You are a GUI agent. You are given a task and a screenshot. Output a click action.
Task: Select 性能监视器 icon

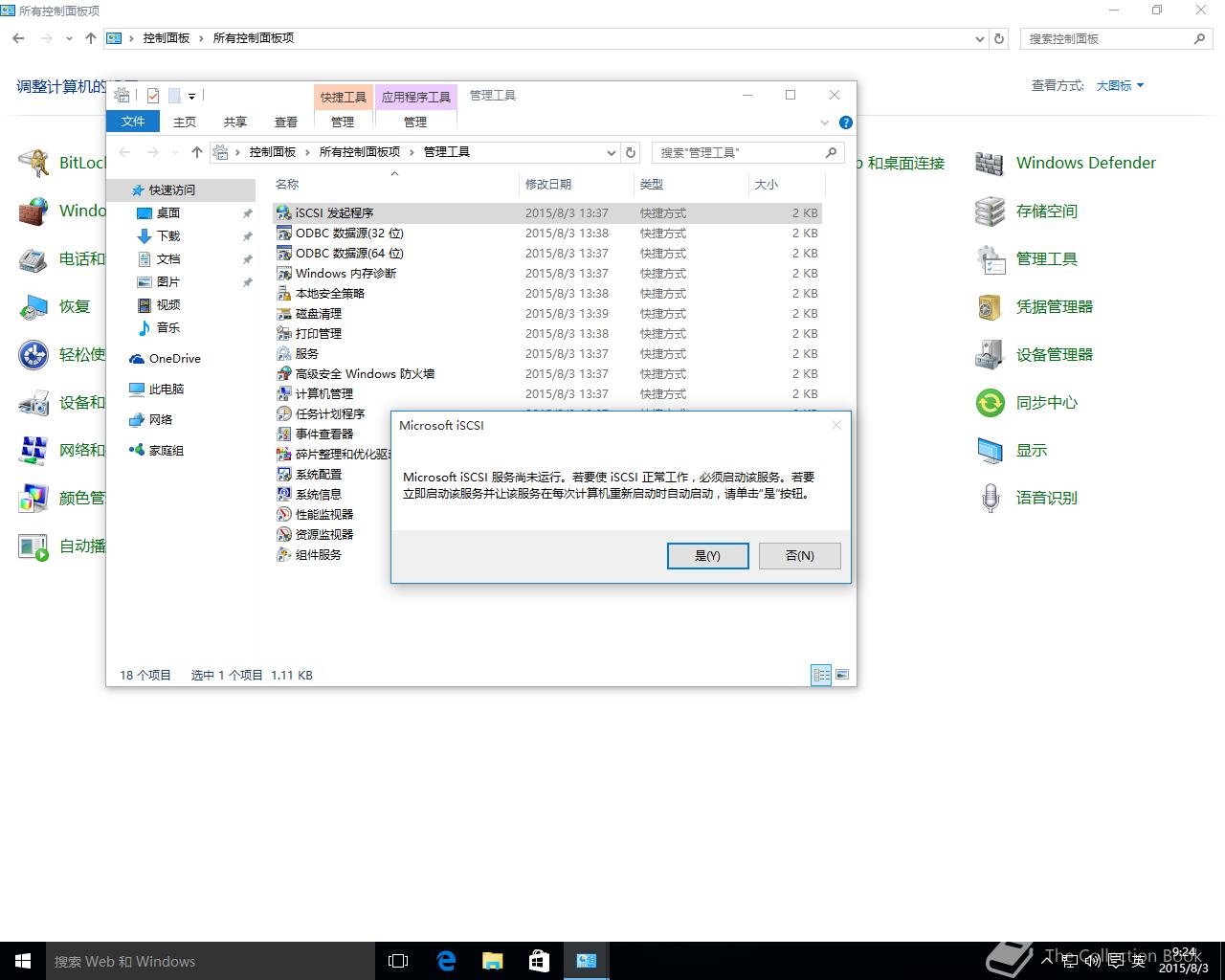click(x=283, y=514)
